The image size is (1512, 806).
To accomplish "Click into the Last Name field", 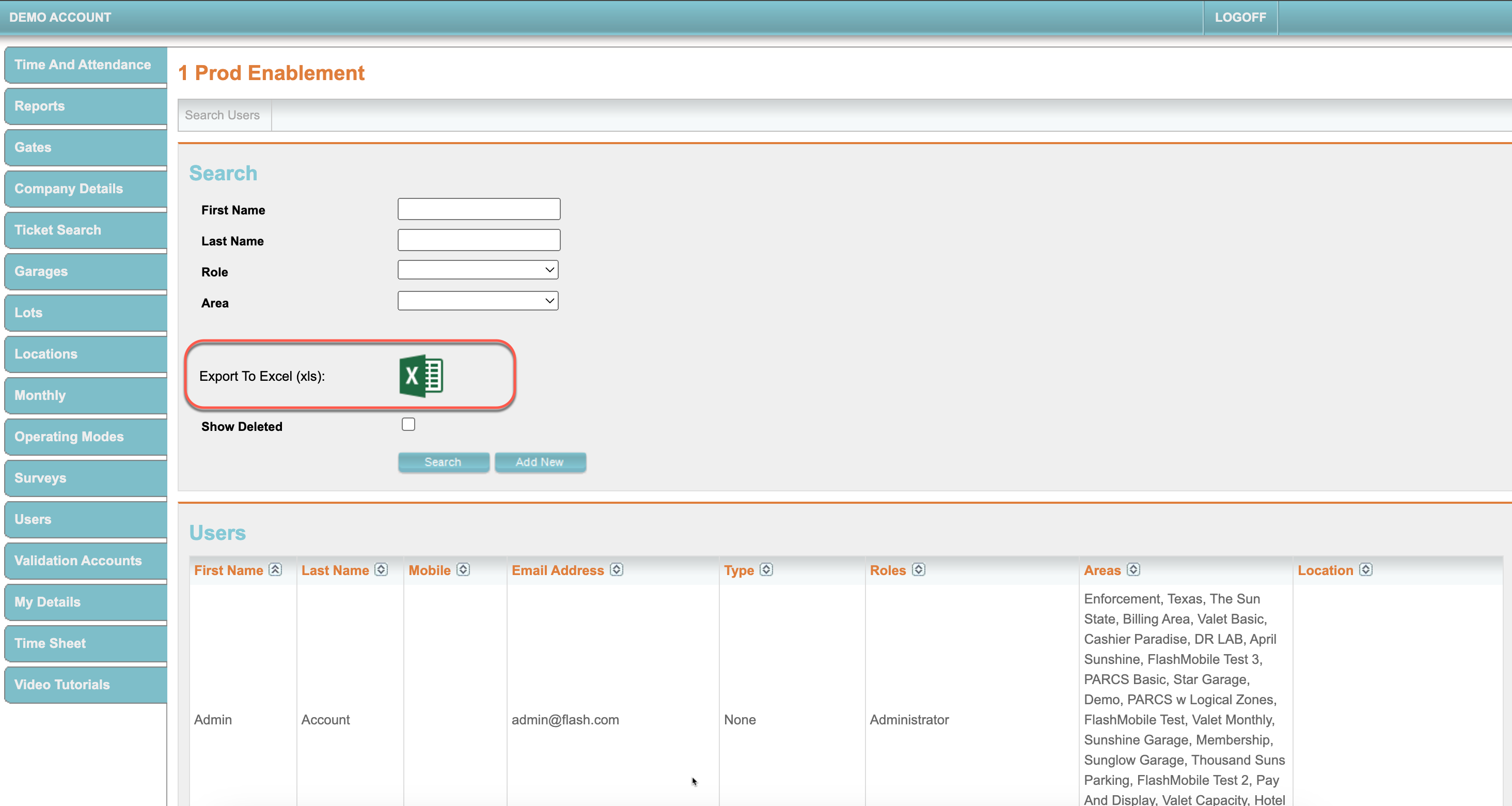I will point(478,240).
